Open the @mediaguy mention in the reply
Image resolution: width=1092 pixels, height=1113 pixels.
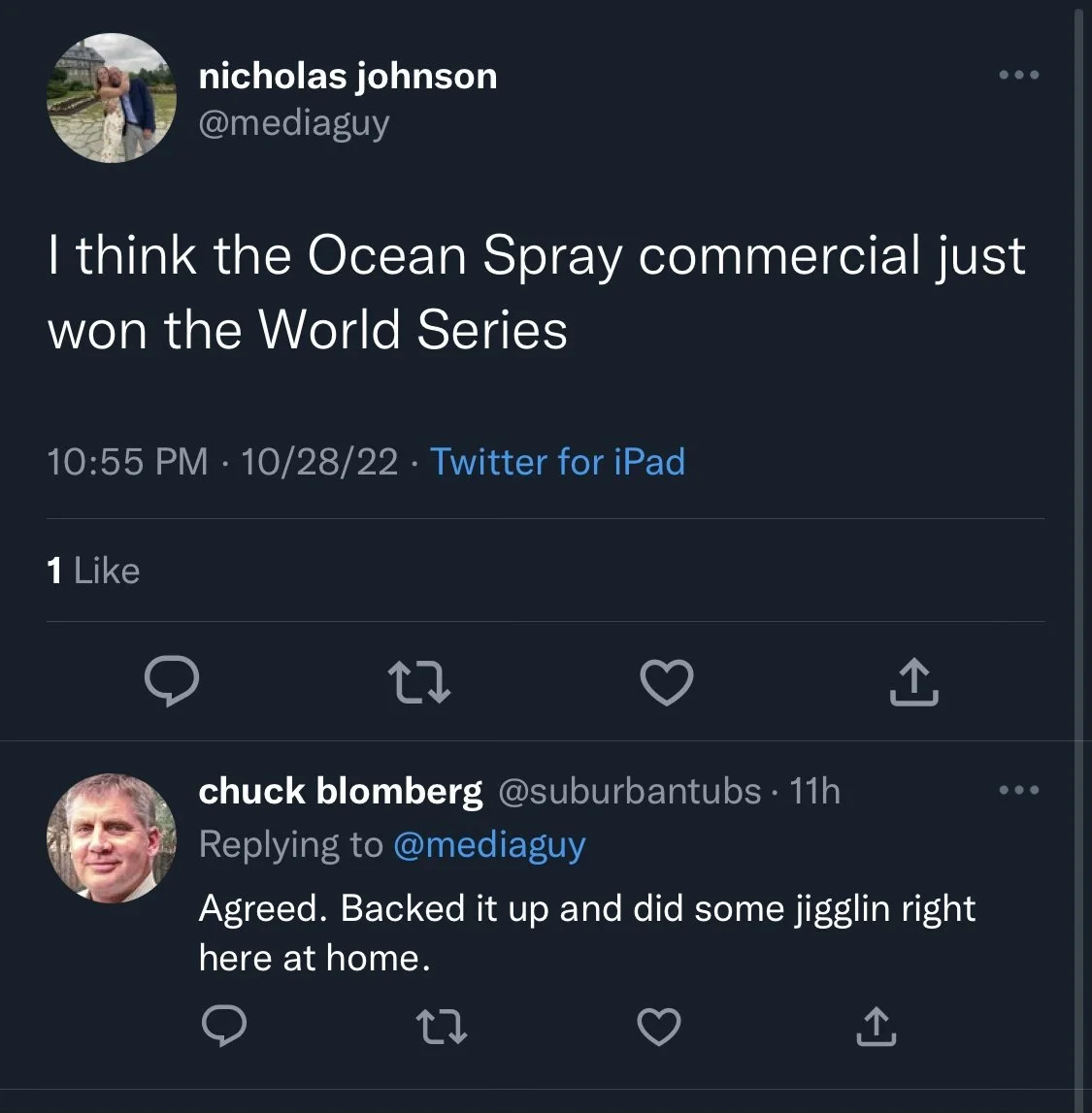tap(489, 845)
